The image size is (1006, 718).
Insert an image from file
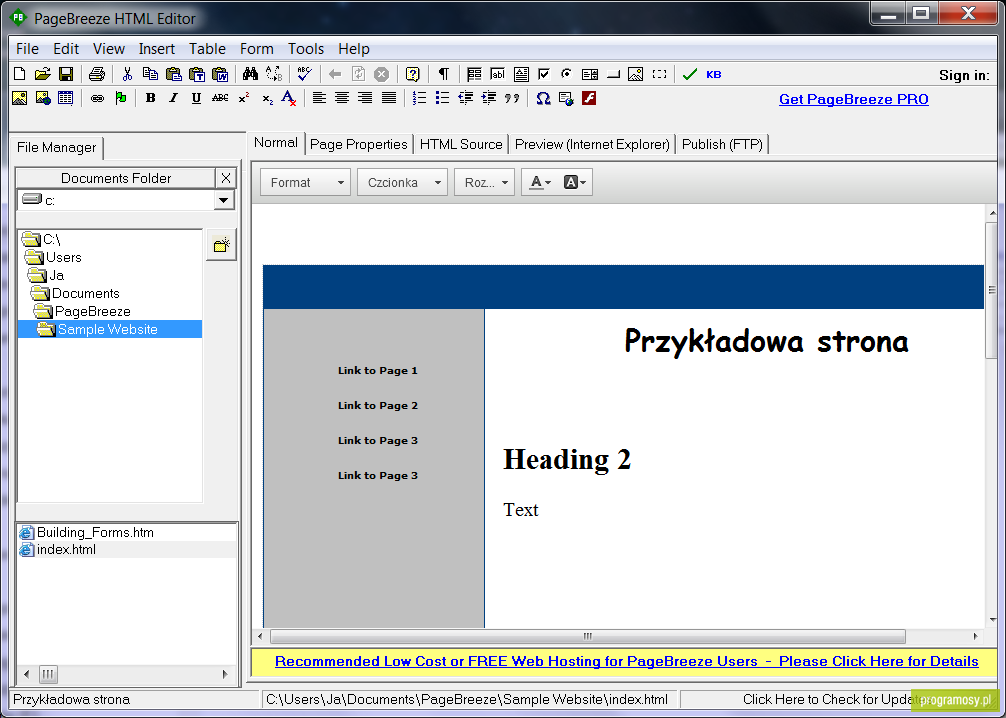(19, 98)
